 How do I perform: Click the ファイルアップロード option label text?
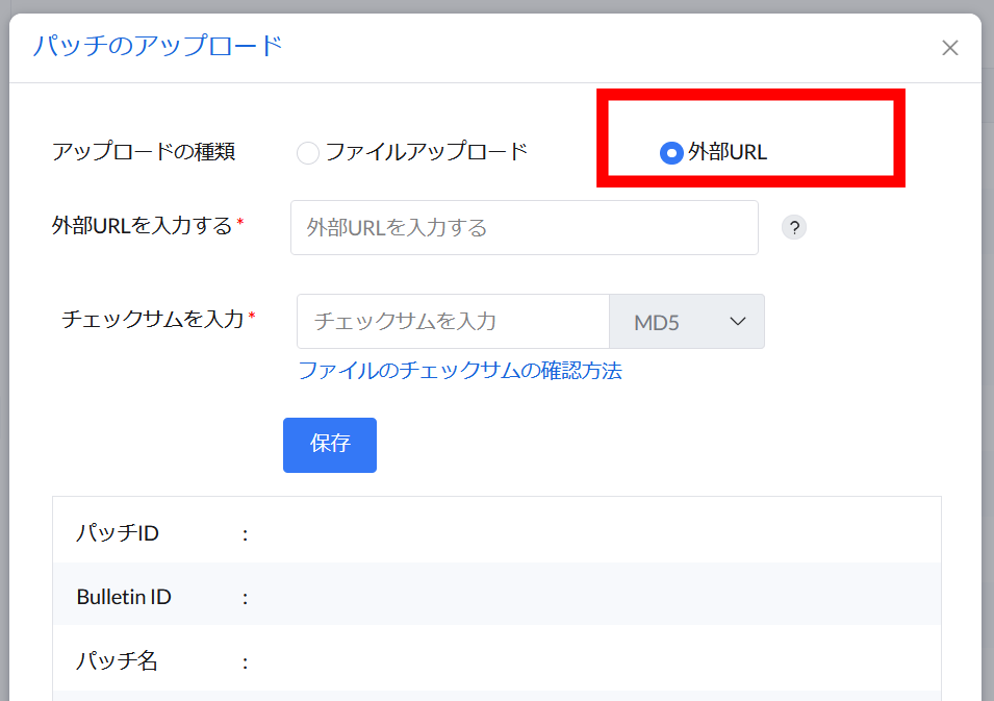tap(426, 152)
